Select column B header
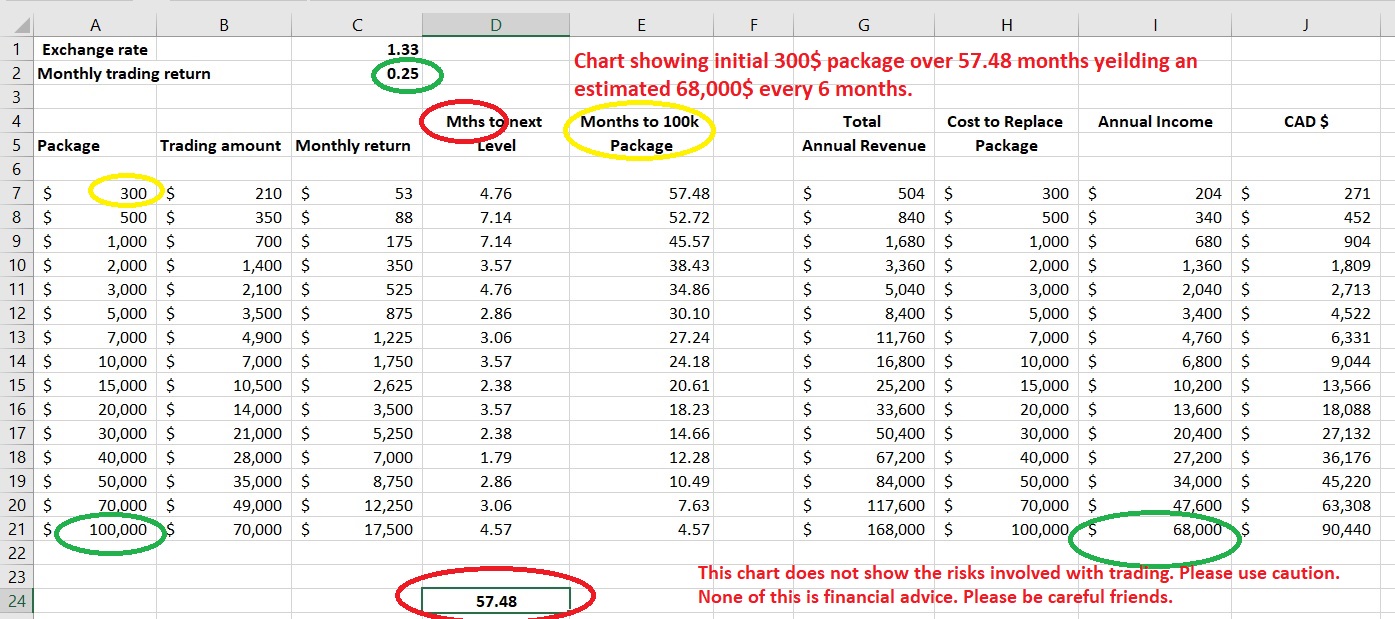The height and width of the screenshot is (619, 1395). coord(223,25)
